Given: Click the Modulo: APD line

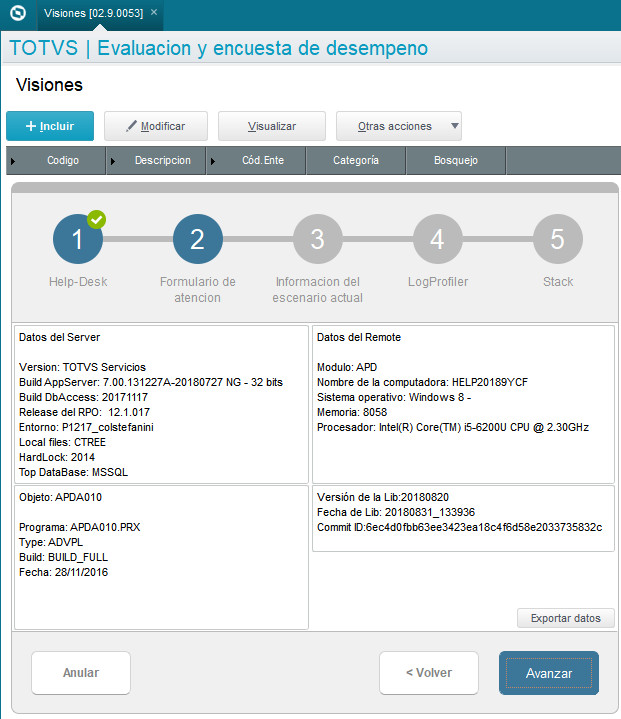Looking at the screenshot, I should click(347, 367).
